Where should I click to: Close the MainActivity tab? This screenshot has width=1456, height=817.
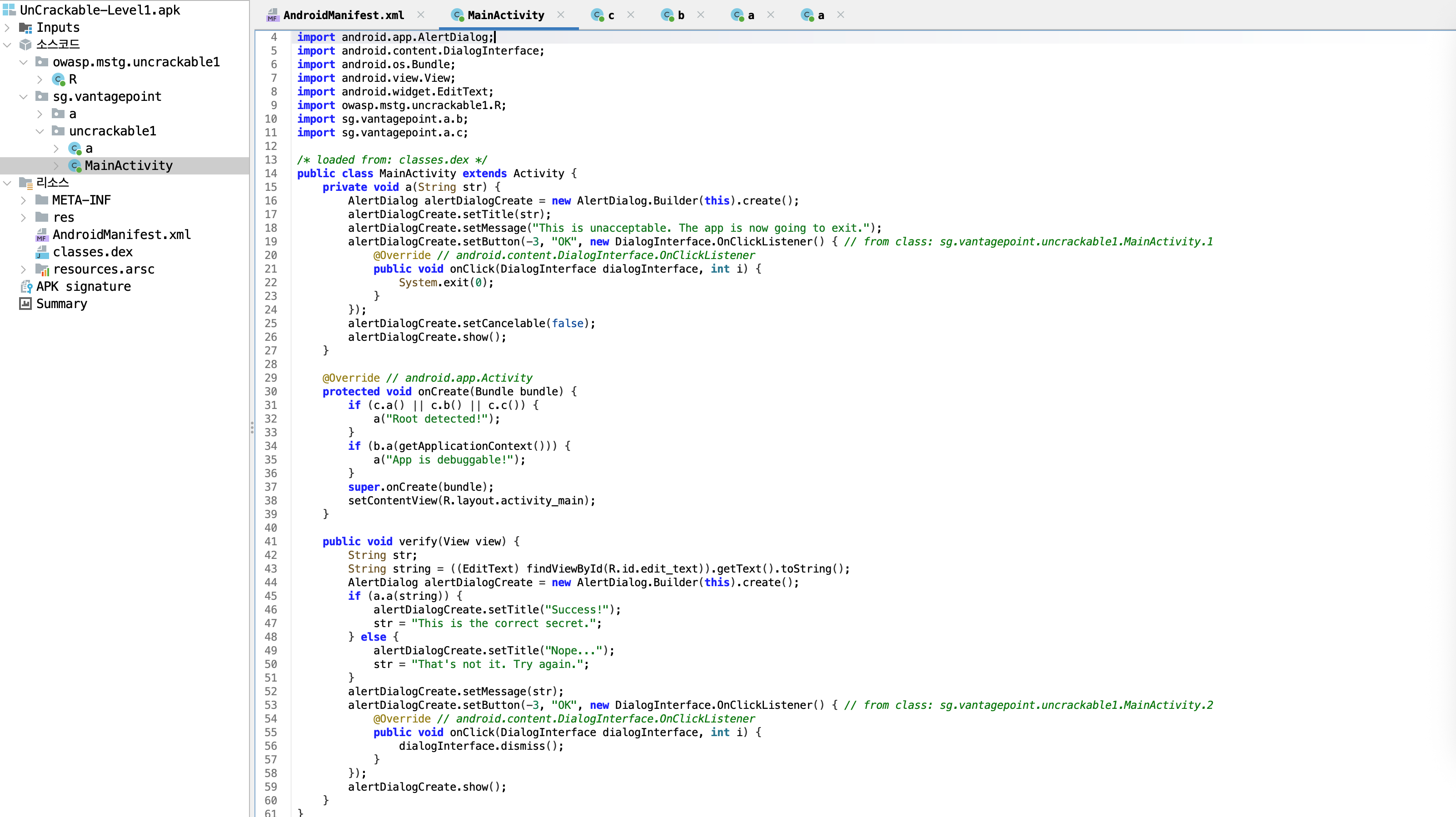[560, 15]
